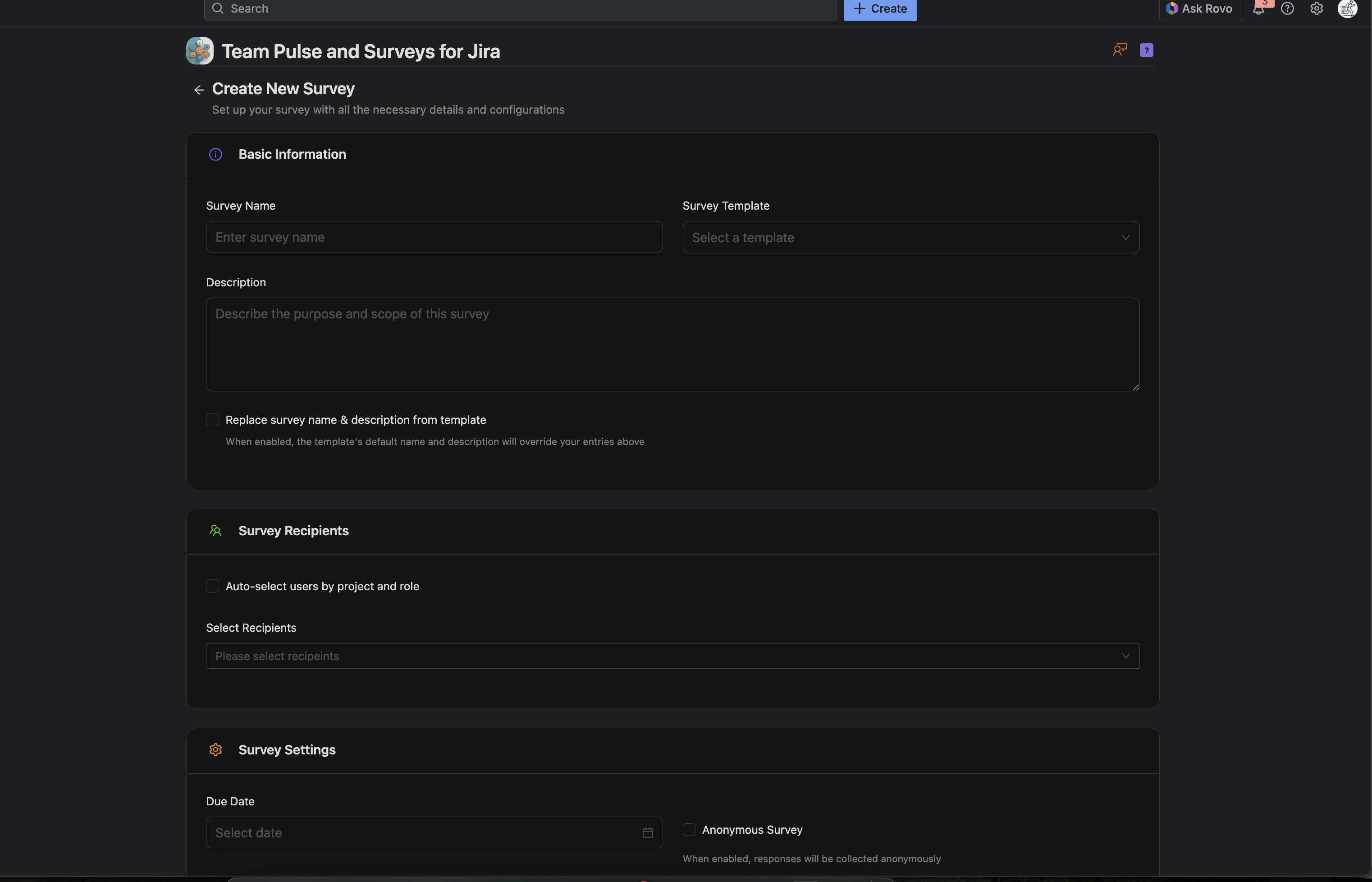This screenshot has width=1372, height=882.
Task: Click the top Search bar
Action: (x=520, y=9)
